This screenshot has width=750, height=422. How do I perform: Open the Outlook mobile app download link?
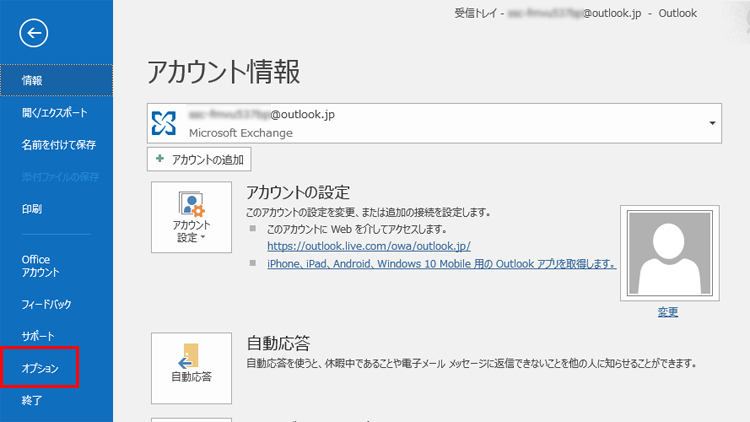point(441,264)
